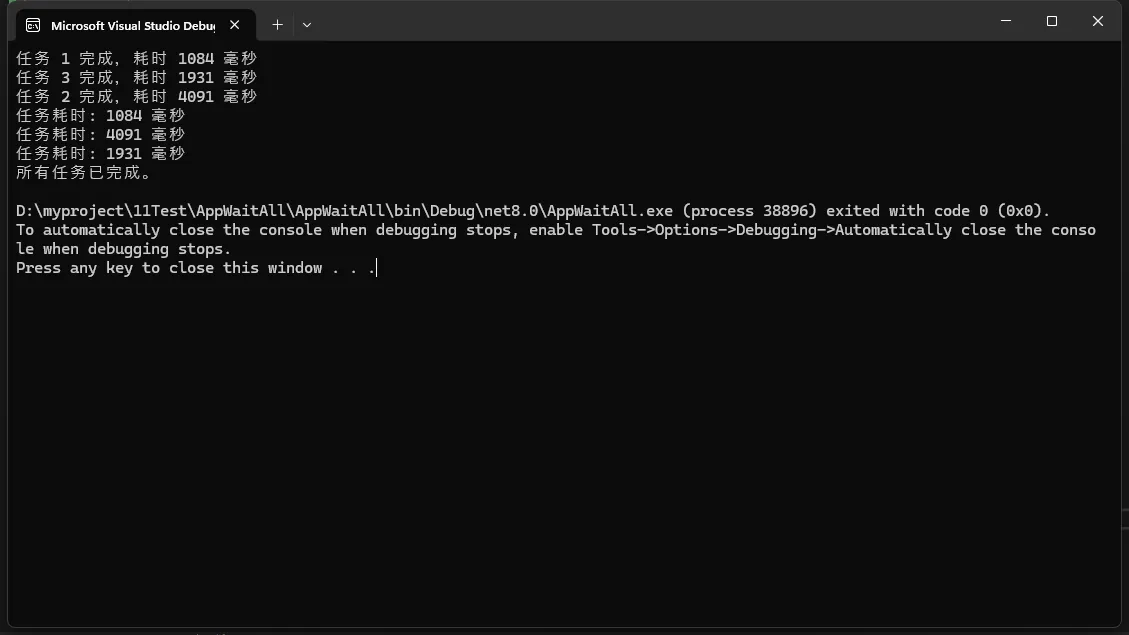The image size is (1129, 635).
Task: Expand the new tab profile dropdown chevron
Action: [307, 24]
